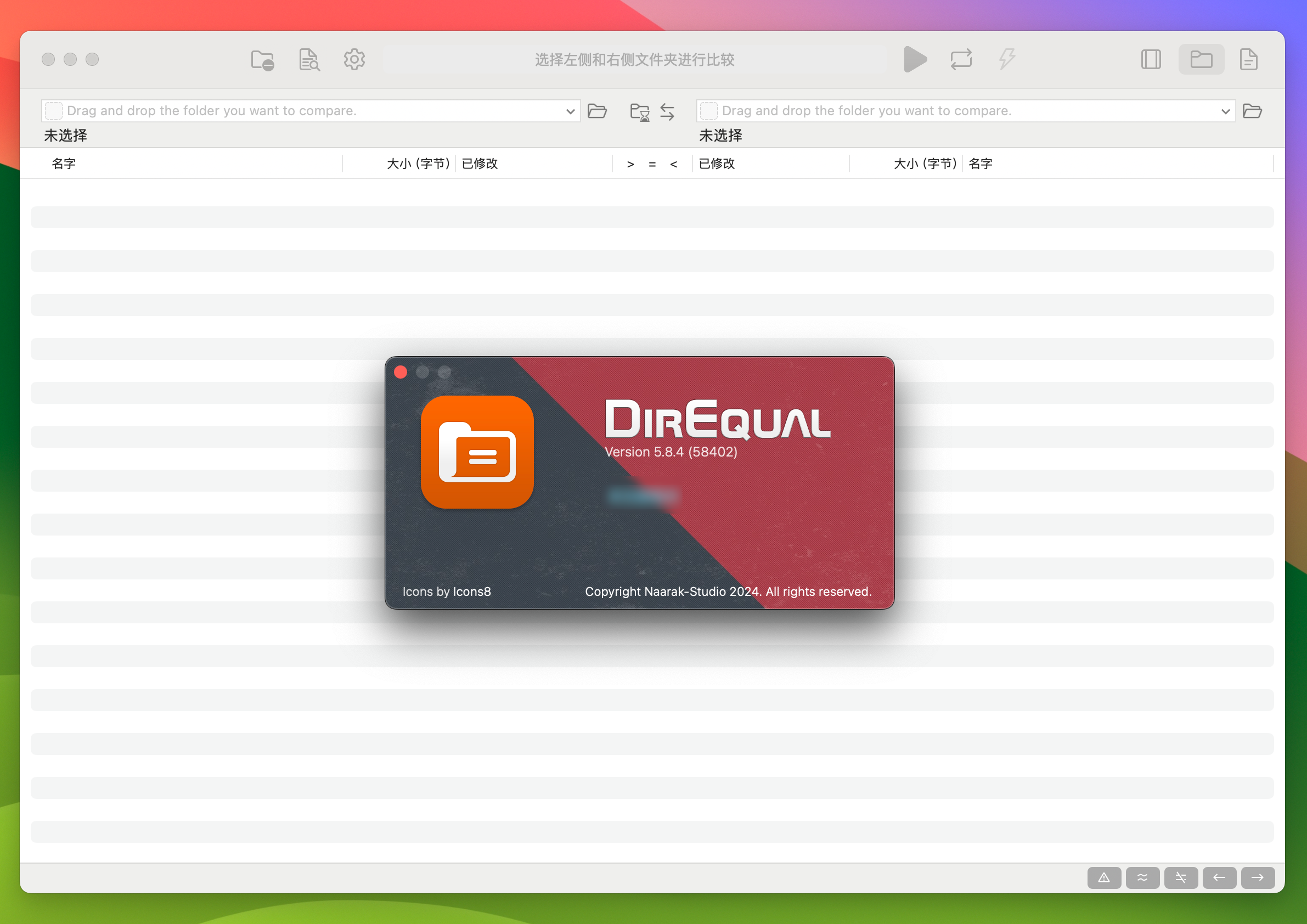Image resolution: width=1307 pixels, height=924 pixels.
Task: Click the left folder path input field
Action: (x=310, y=110)
